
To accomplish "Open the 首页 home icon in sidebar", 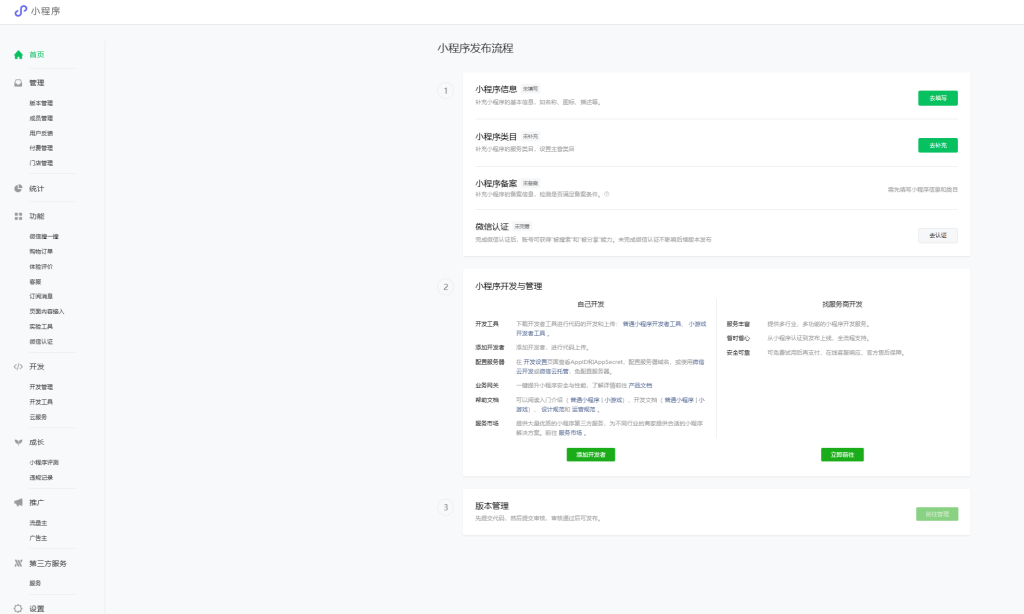I will [x=17, y=55].
